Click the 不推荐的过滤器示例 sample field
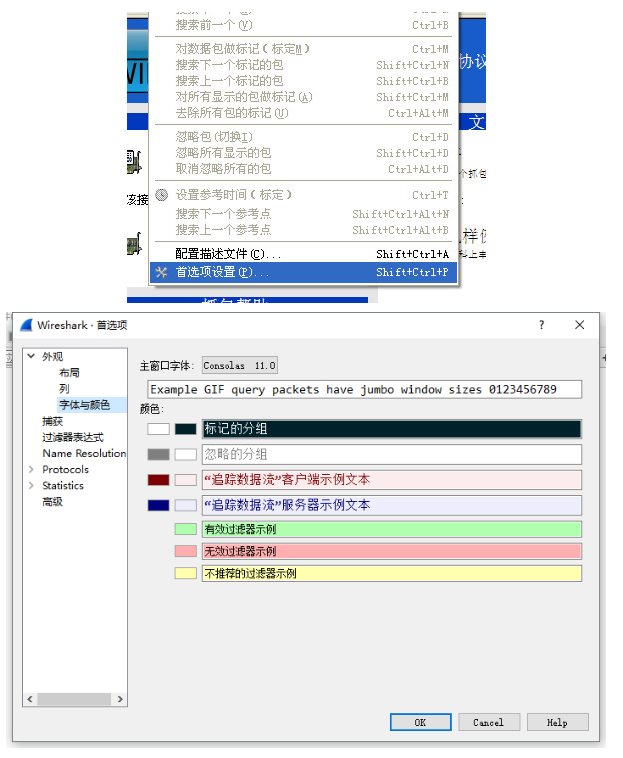 [392, 573]
